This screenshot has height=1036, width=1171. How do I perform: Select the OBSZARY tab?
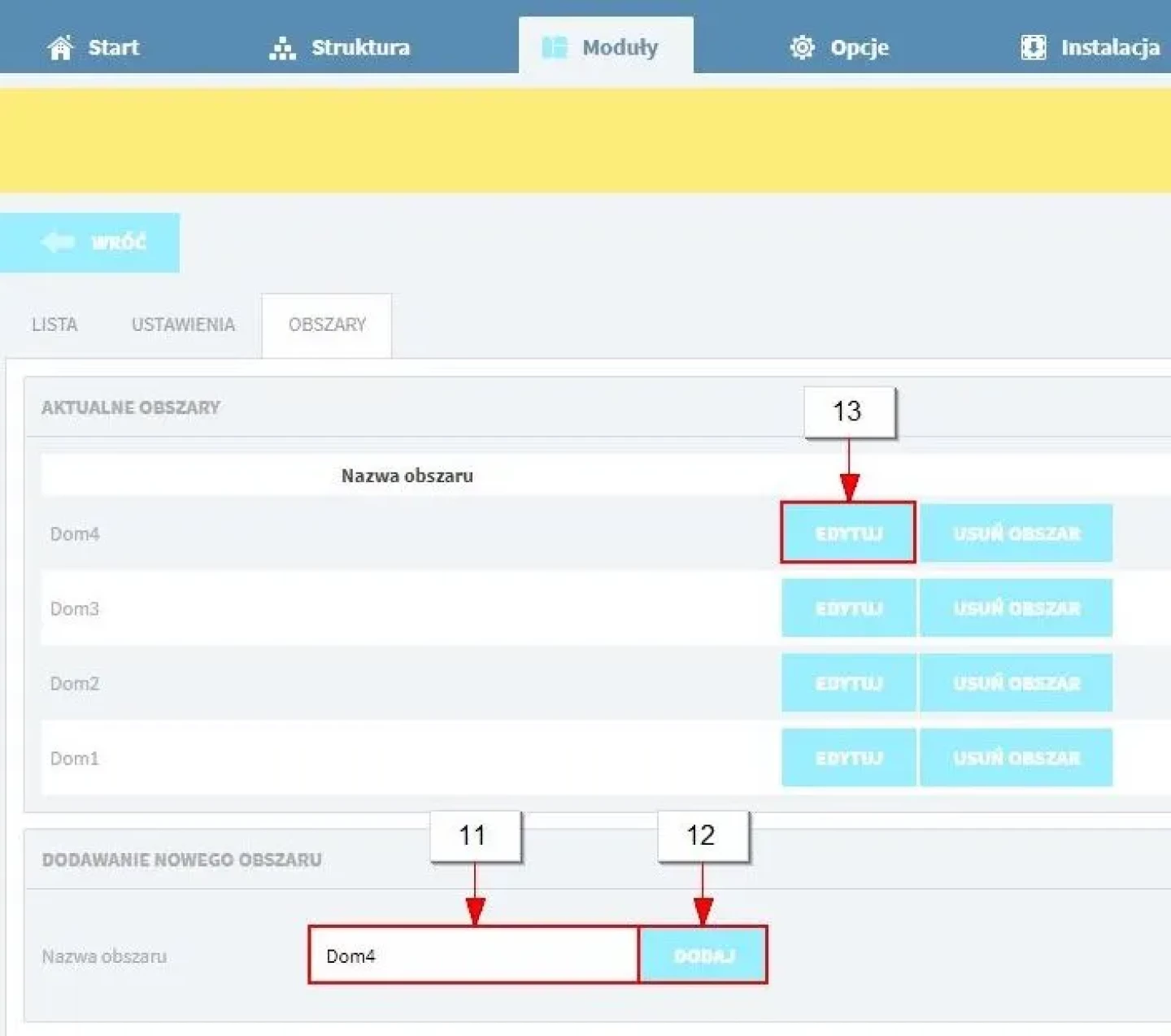[x=327, y=325]
